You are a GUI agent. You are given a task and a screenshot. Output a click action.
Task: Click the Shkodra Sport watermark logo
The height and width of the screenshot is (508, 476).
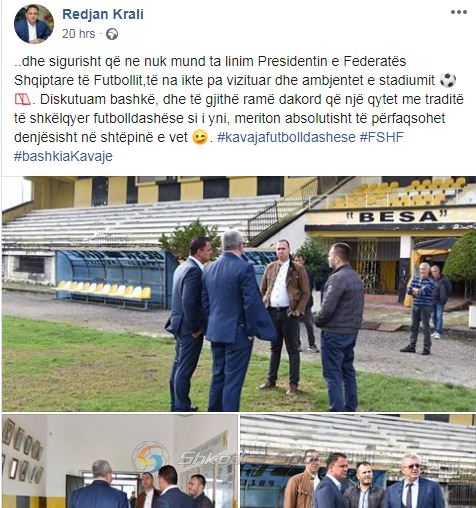point(151,458)
